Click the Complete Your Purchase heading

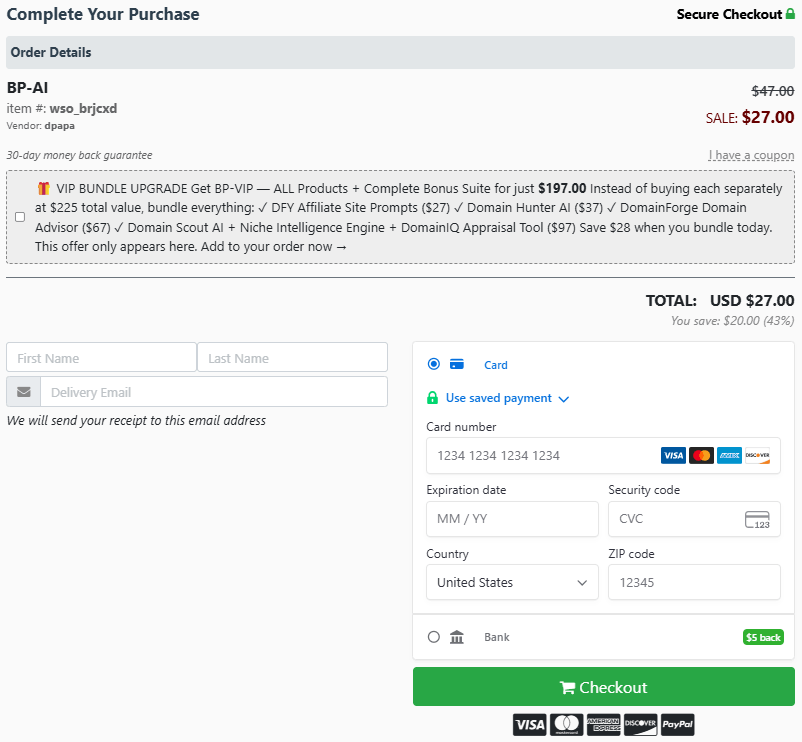(x=103, y=14)
